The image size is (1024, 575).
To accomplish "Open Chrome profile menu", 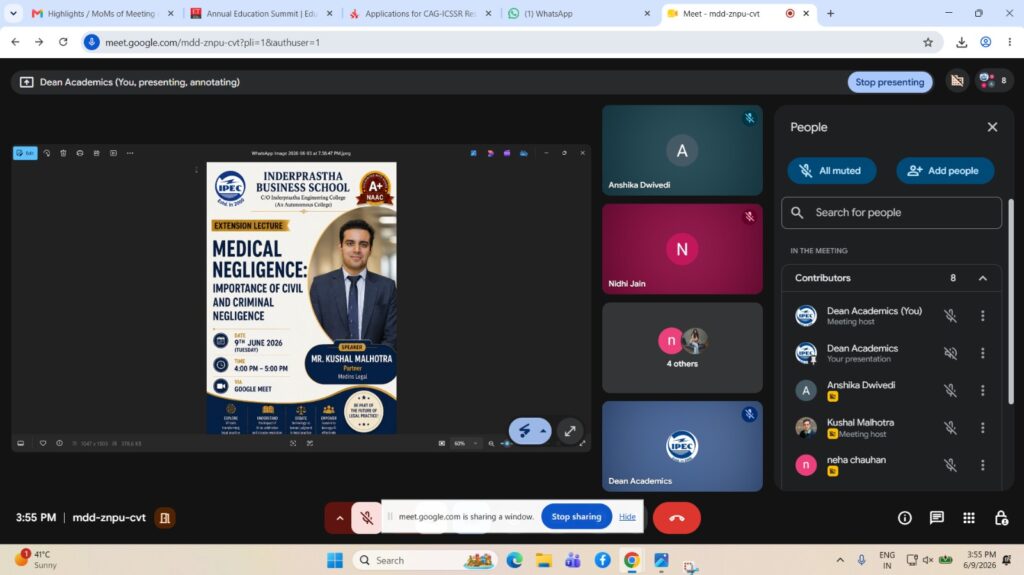I will pyautogui.click(x=985, y=42).
